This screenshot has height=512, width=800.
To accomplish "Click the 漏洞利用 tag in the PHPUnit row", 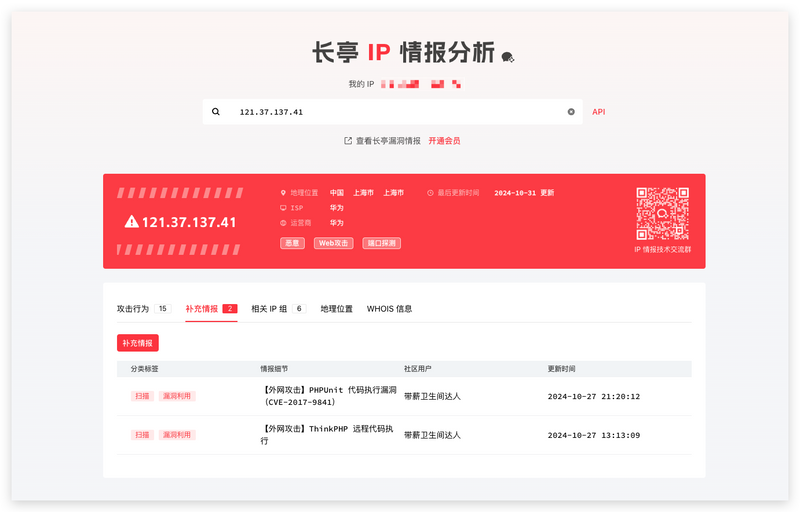I will pyautogui.click(x=177, y=396).
